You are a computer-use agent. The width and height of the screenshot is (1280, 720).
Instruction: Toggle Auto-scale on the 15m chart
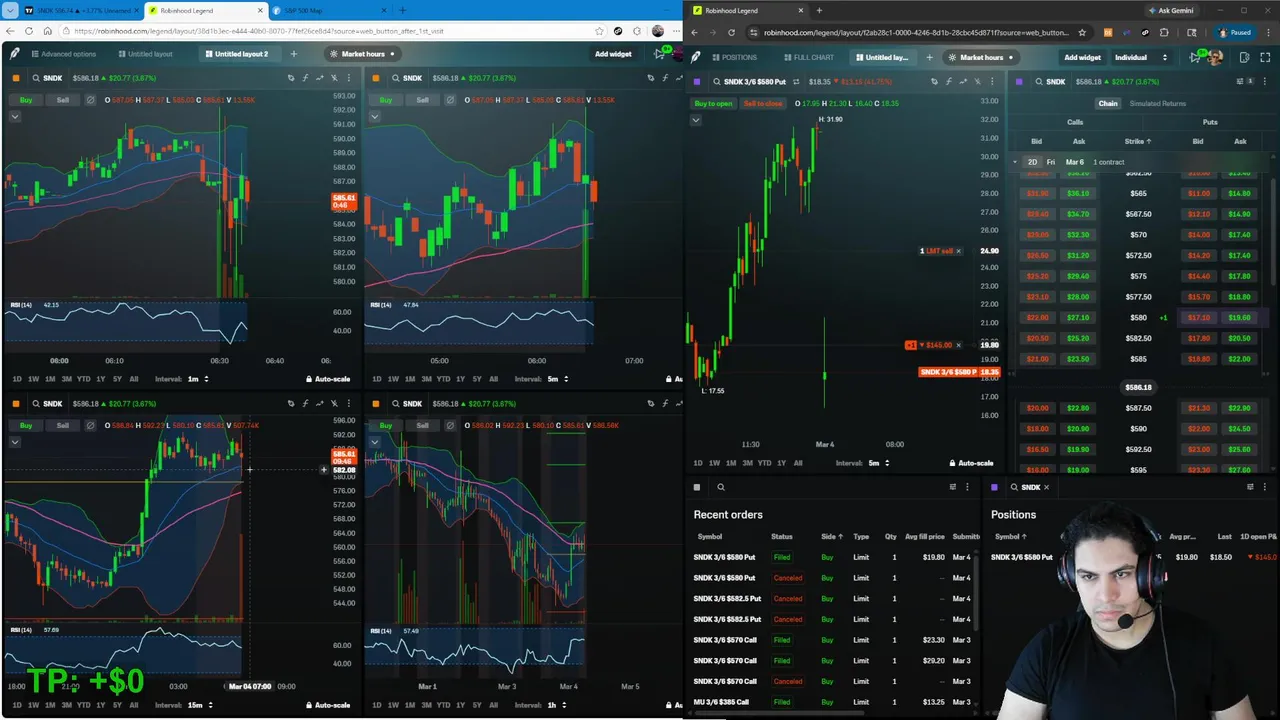point(328,705)
